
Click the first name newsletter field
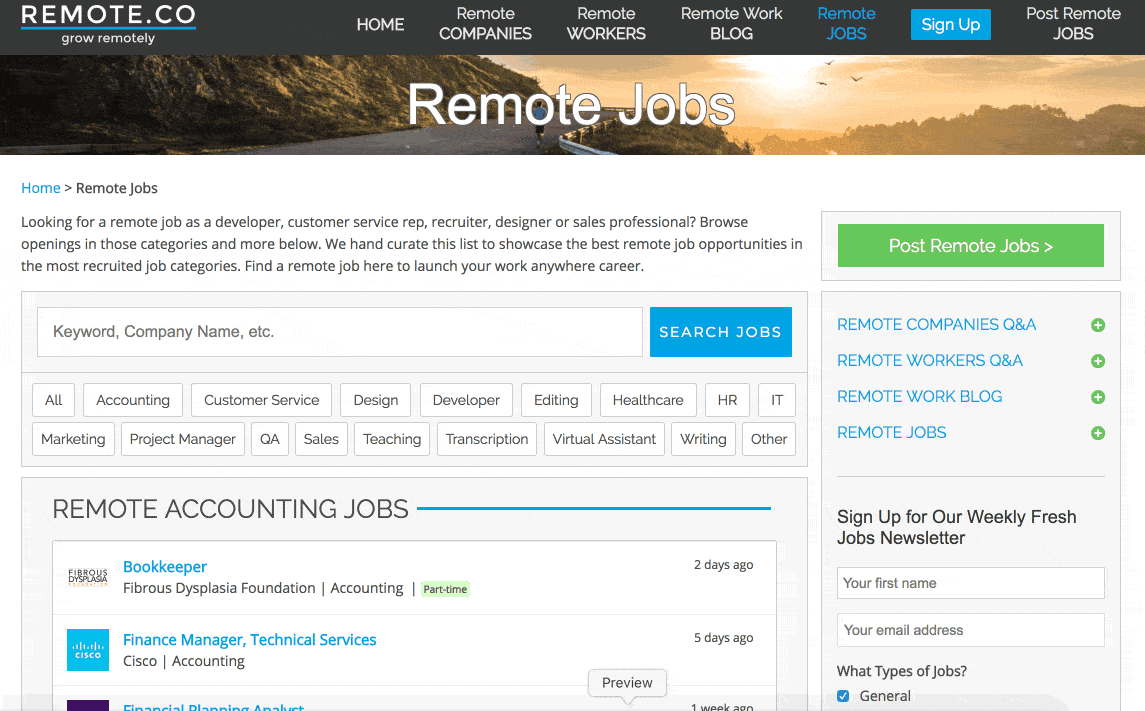pos(970,583)
